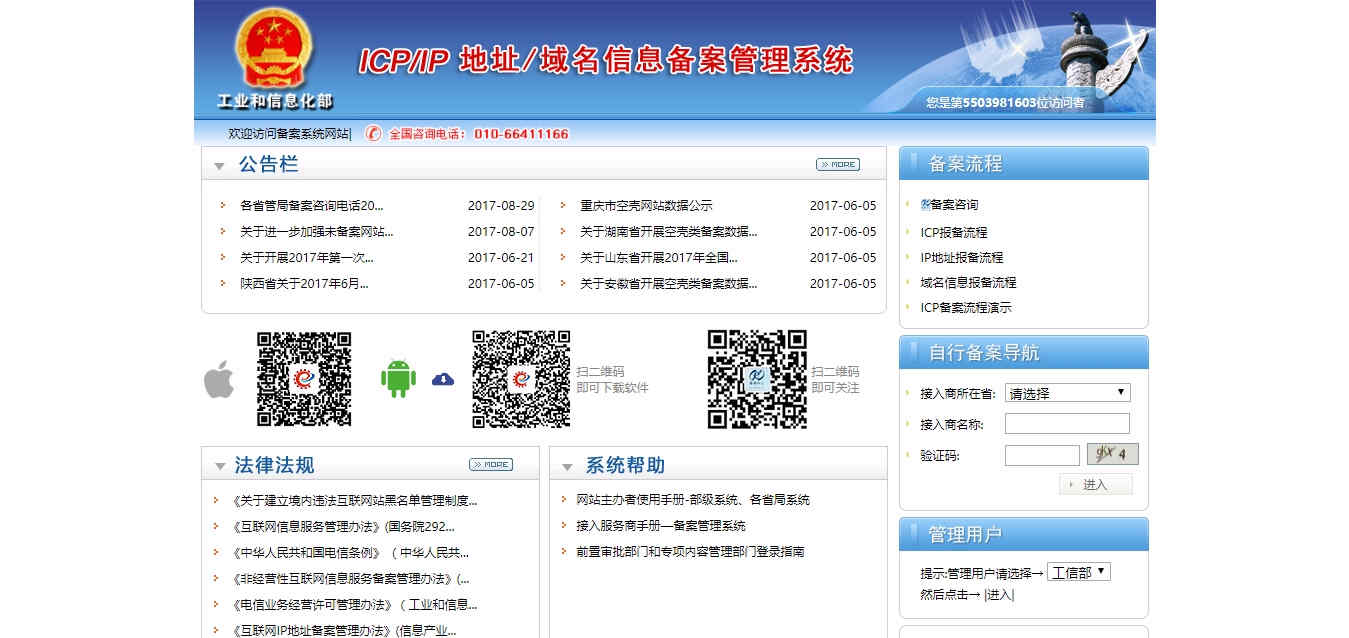Click the 进入 button in 自行备案导航
The image size is (1349, 638).
tap(1096, 484)
